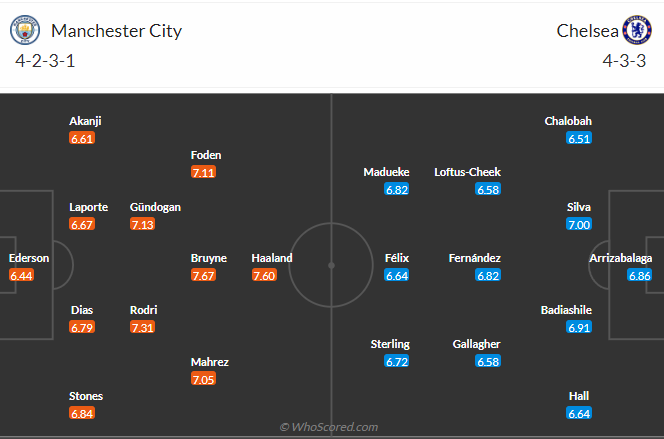Screen dimensions: 664x439
Task: Click the WhoScored.com watermark
Action: tap(329, 427)
